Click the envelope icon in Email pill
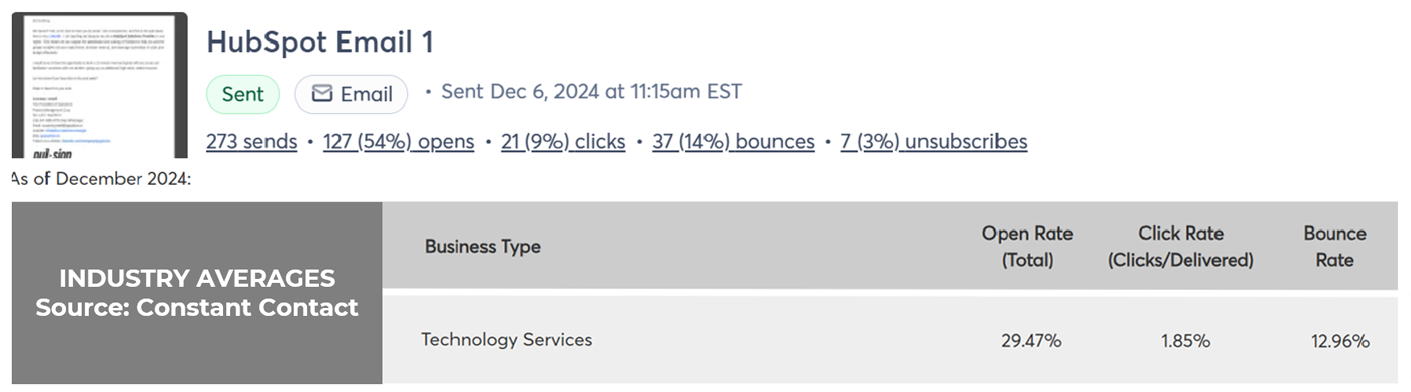This screenshot has height=392, width=1411. point(322,94)
